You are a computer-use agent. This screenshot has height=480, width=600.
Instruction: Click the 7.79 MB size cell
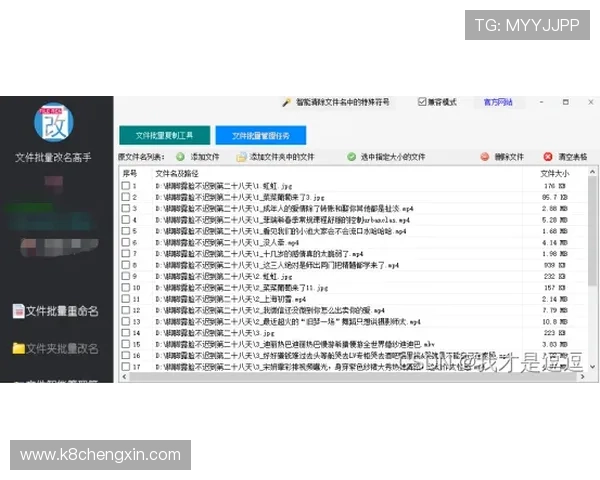click(554, 310)
